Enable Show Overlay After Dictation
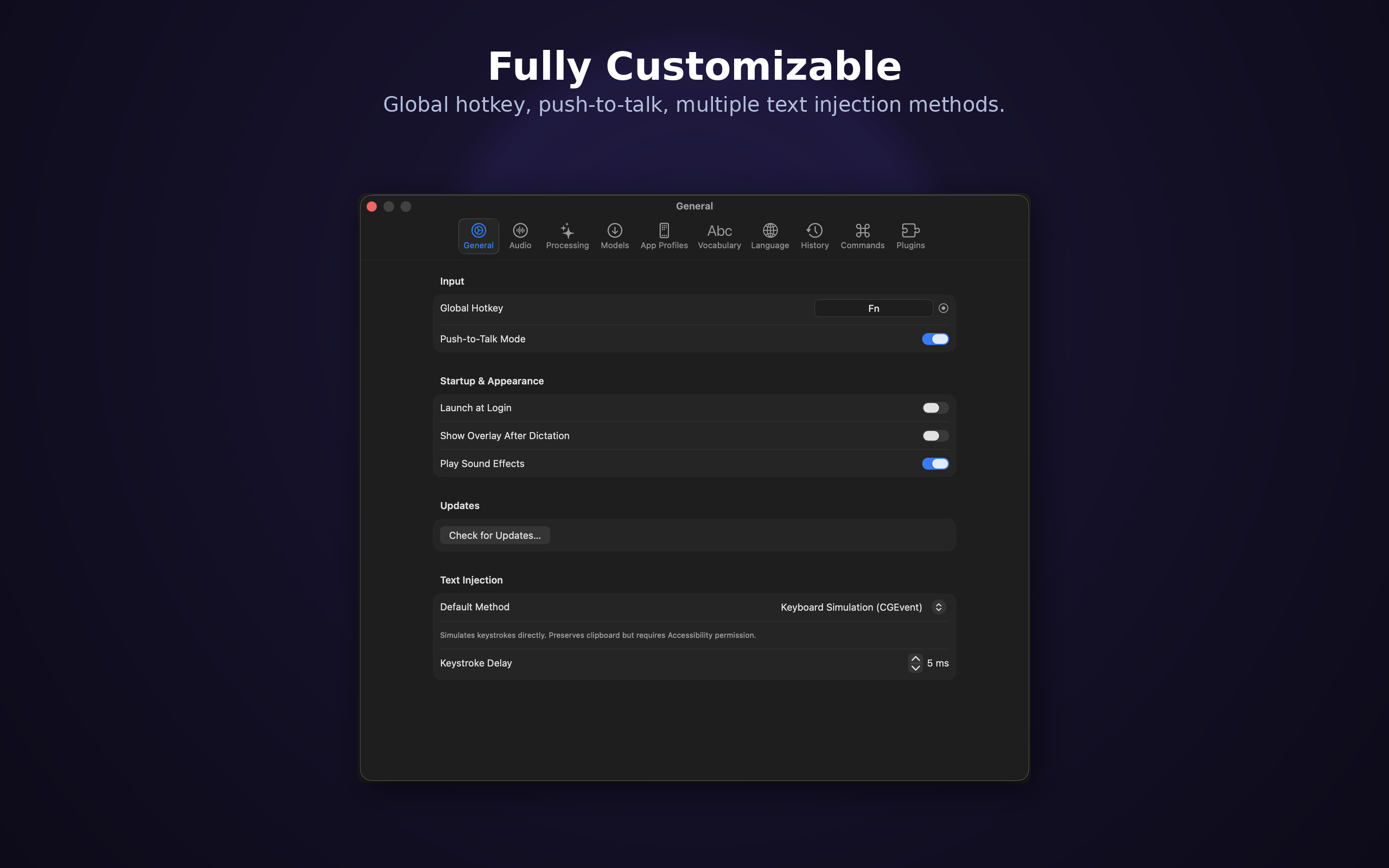 935,435
